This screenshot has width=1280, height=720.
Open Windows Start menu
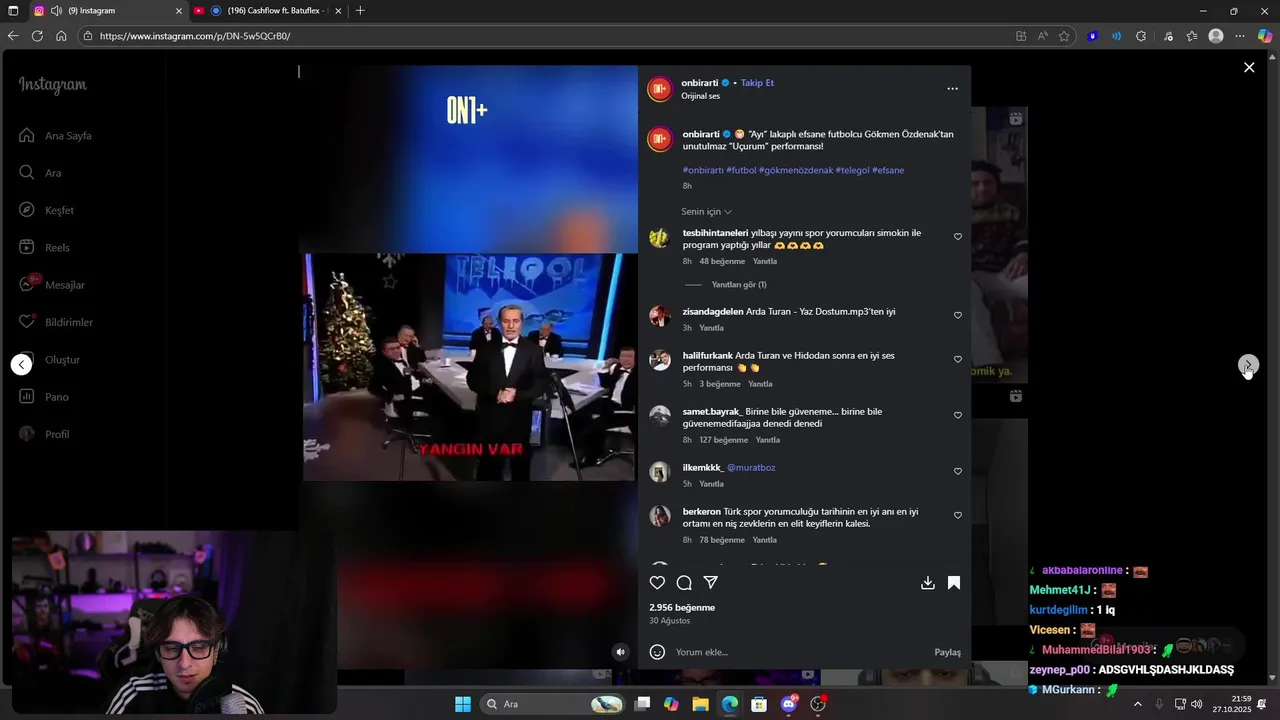tap(463, 704)
